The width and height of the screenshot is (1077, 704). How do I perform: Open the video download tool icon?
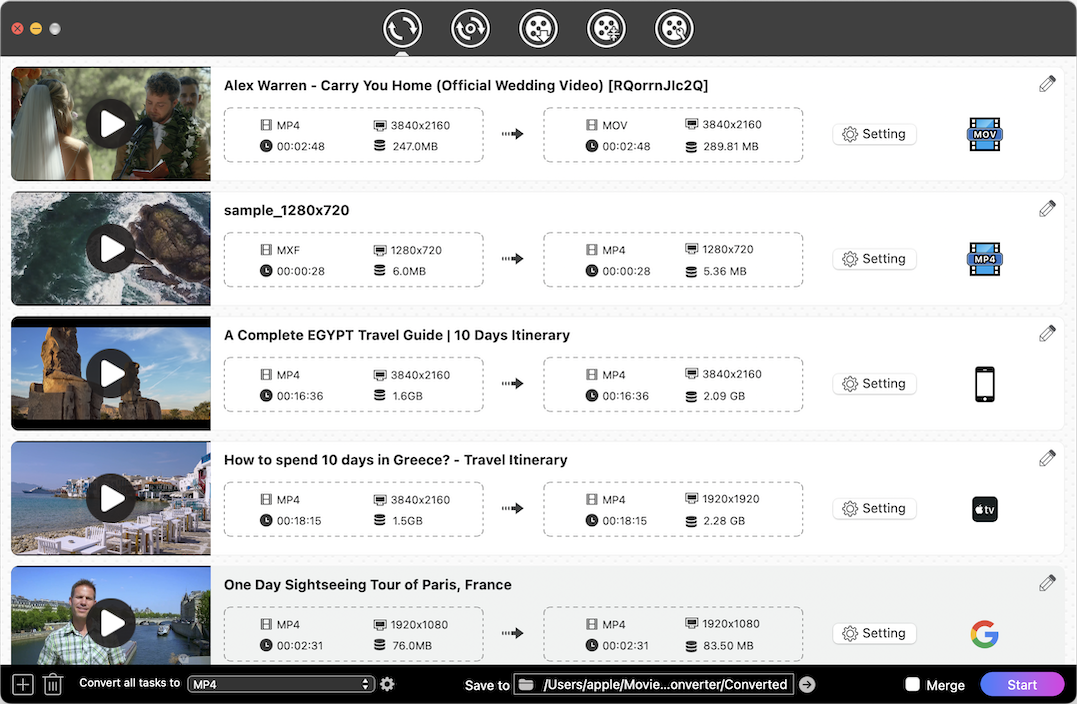tap(538, 29)
